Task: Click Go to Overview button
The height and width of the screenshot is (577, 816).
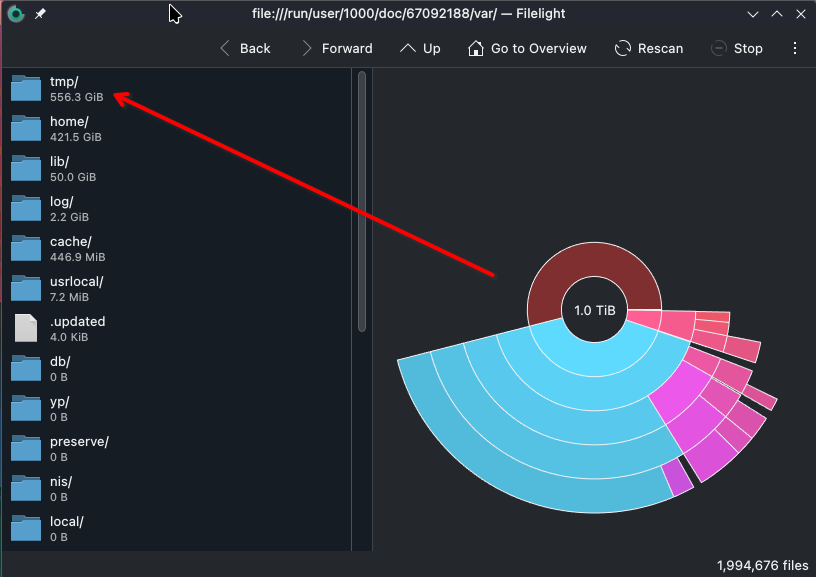Action: coord(527,48)
